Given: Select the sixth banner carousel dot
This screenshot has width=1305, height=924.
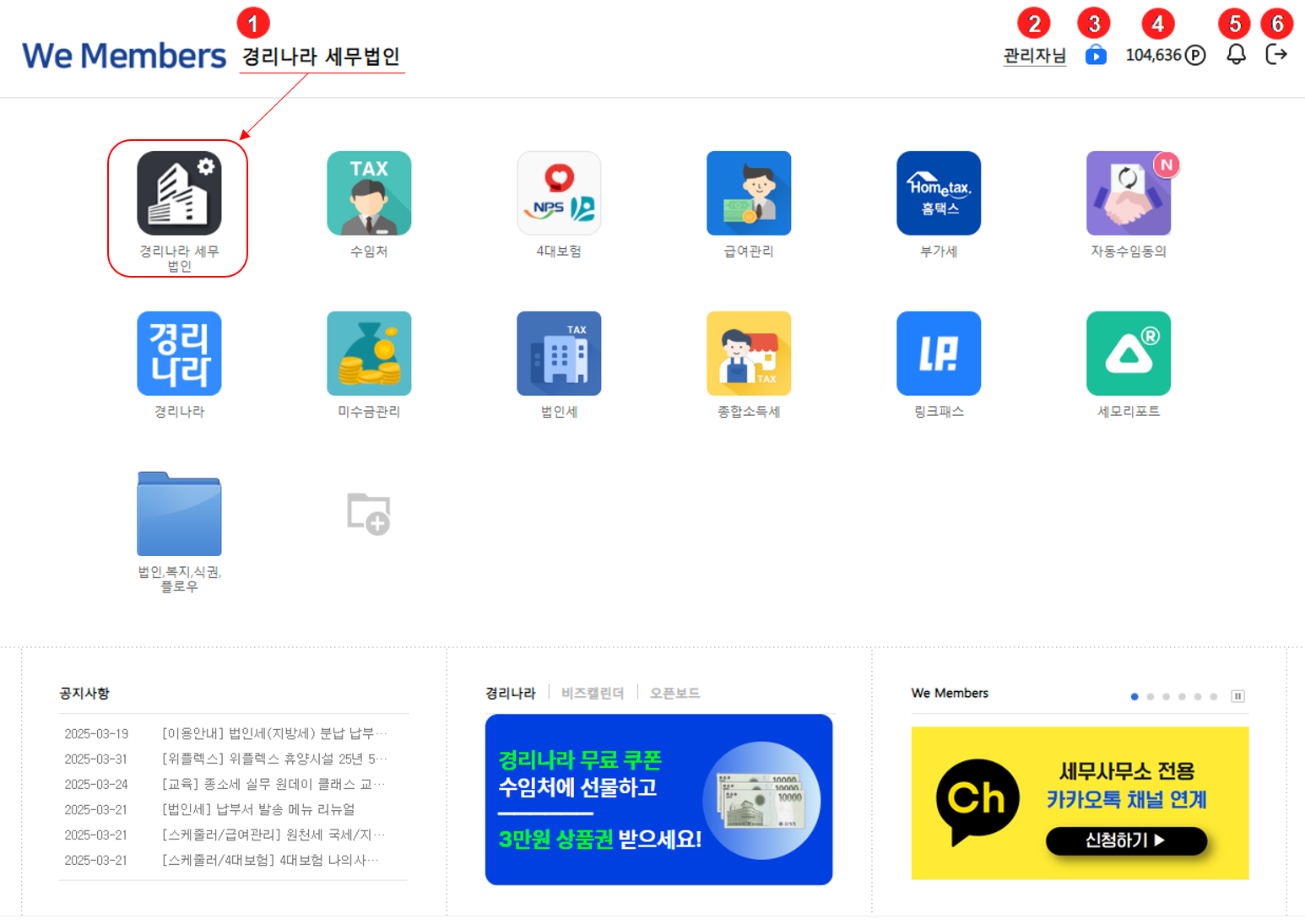Looking at the screenshot, I should (x=1214, y=696).
